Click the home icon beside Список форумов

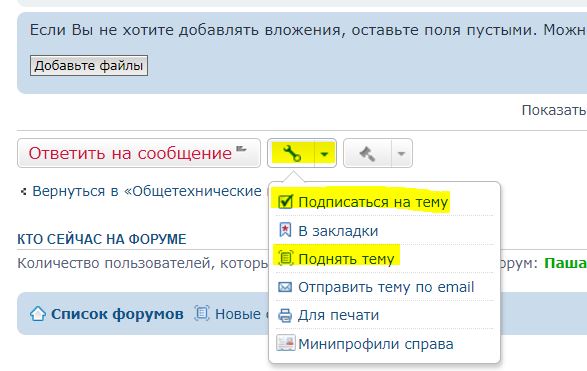[38, 314]
